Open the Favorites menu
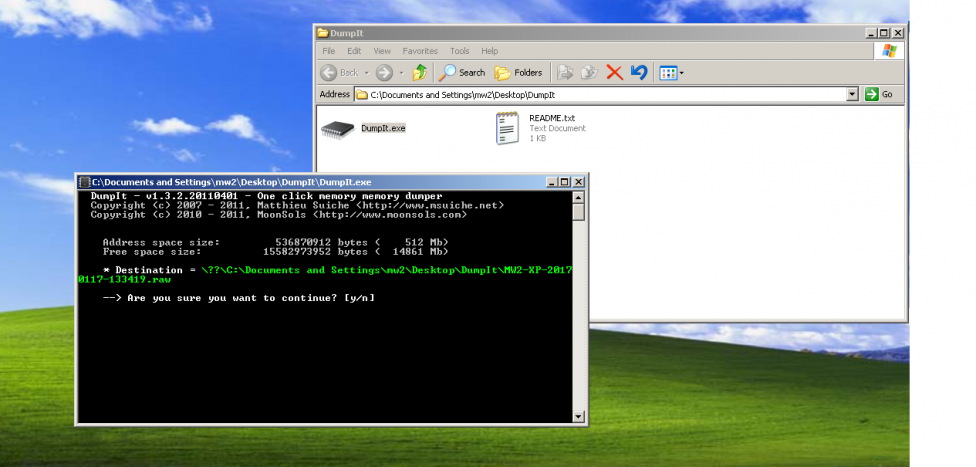 [420, 51]
